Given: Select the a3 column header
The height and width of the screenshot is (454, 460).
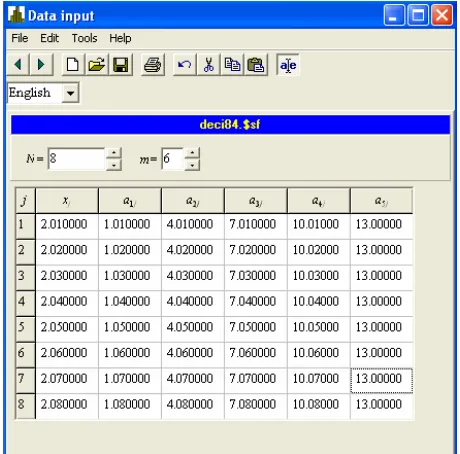Looking at the screenshot, I should [256, 201].
